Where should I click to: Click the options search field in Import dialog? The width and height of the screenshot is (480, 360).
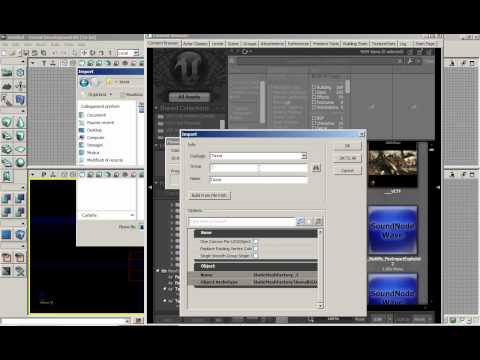(x=242, y=221)
